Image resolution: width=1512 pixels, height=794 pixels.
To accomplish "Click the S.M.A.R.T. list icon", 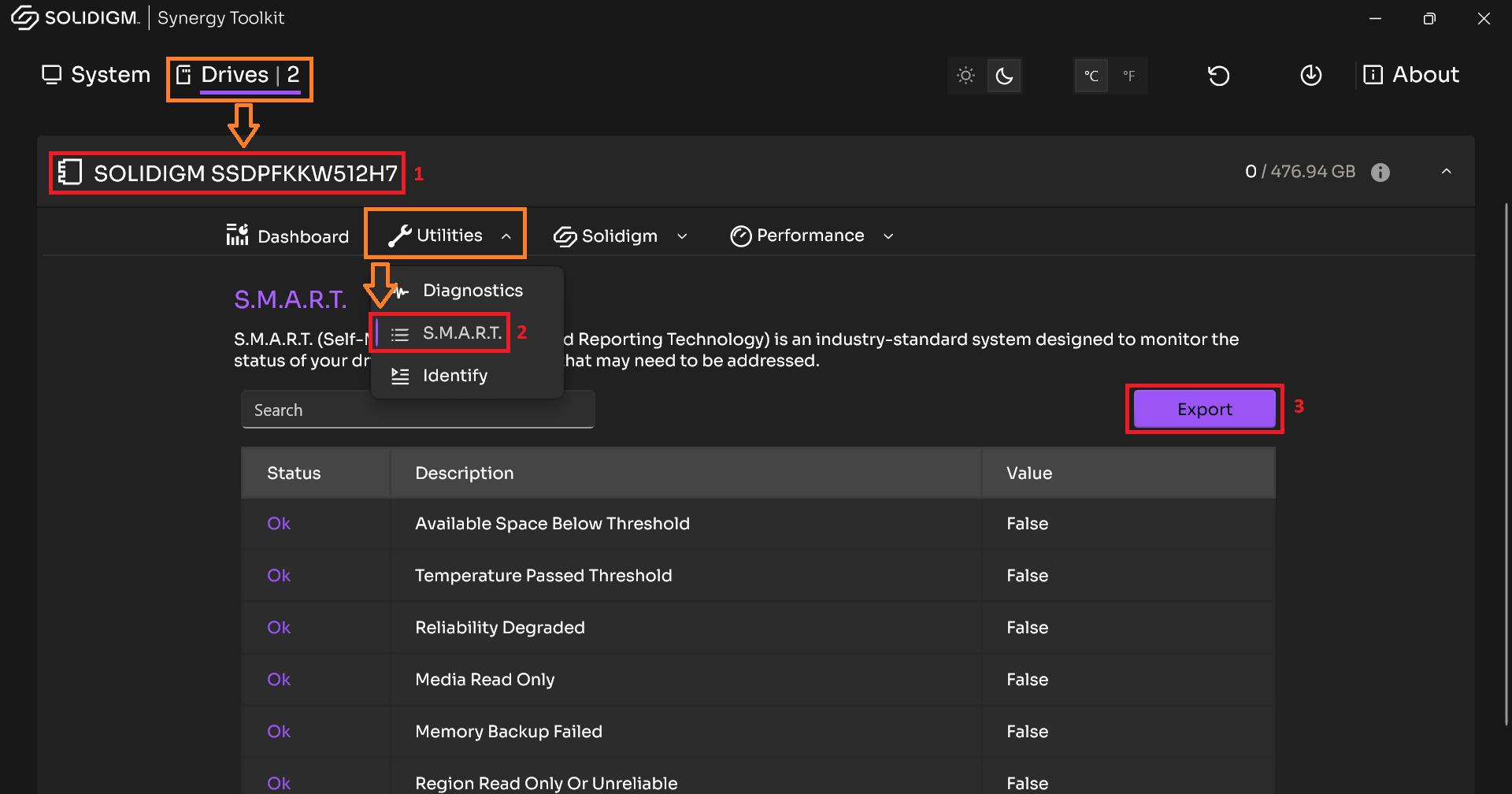I will tap(400, 335).
